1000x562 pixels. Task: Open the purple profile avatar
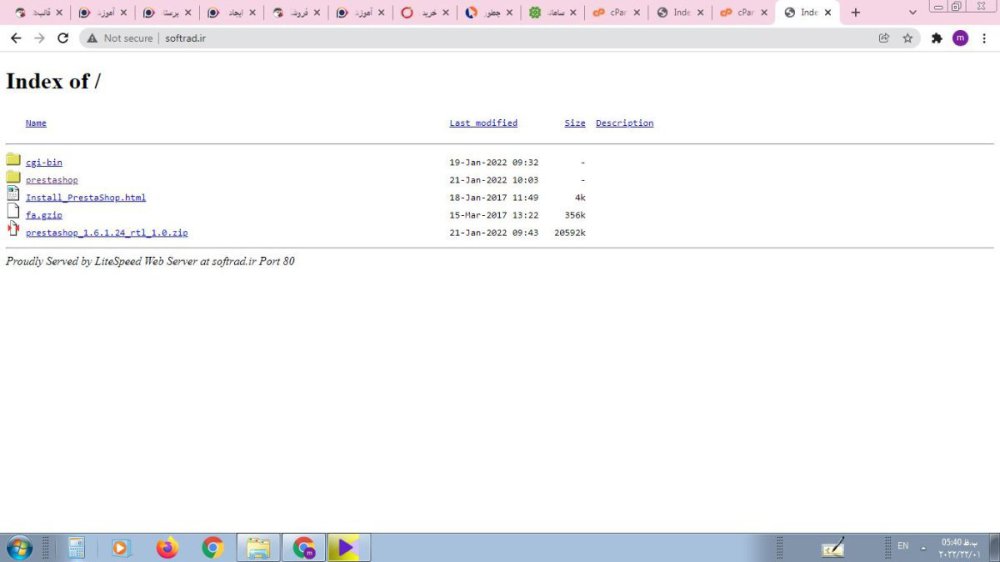point(960,38)
